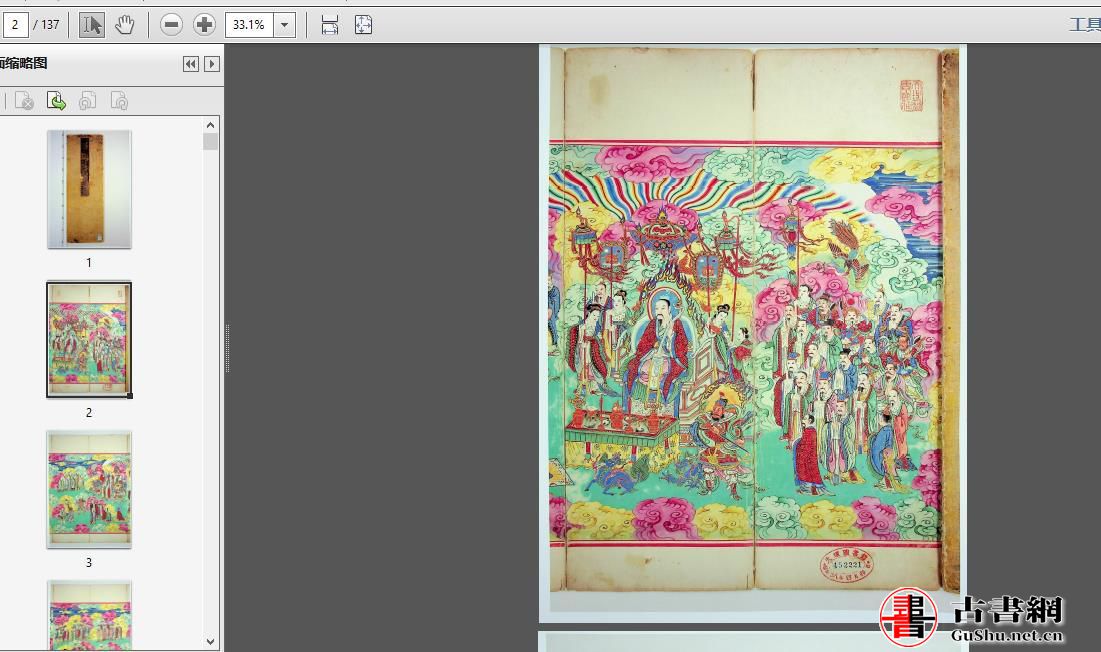The image size is (1101, 652).
Task: Select the text selection cursor tool
Action: coord(91,25)
